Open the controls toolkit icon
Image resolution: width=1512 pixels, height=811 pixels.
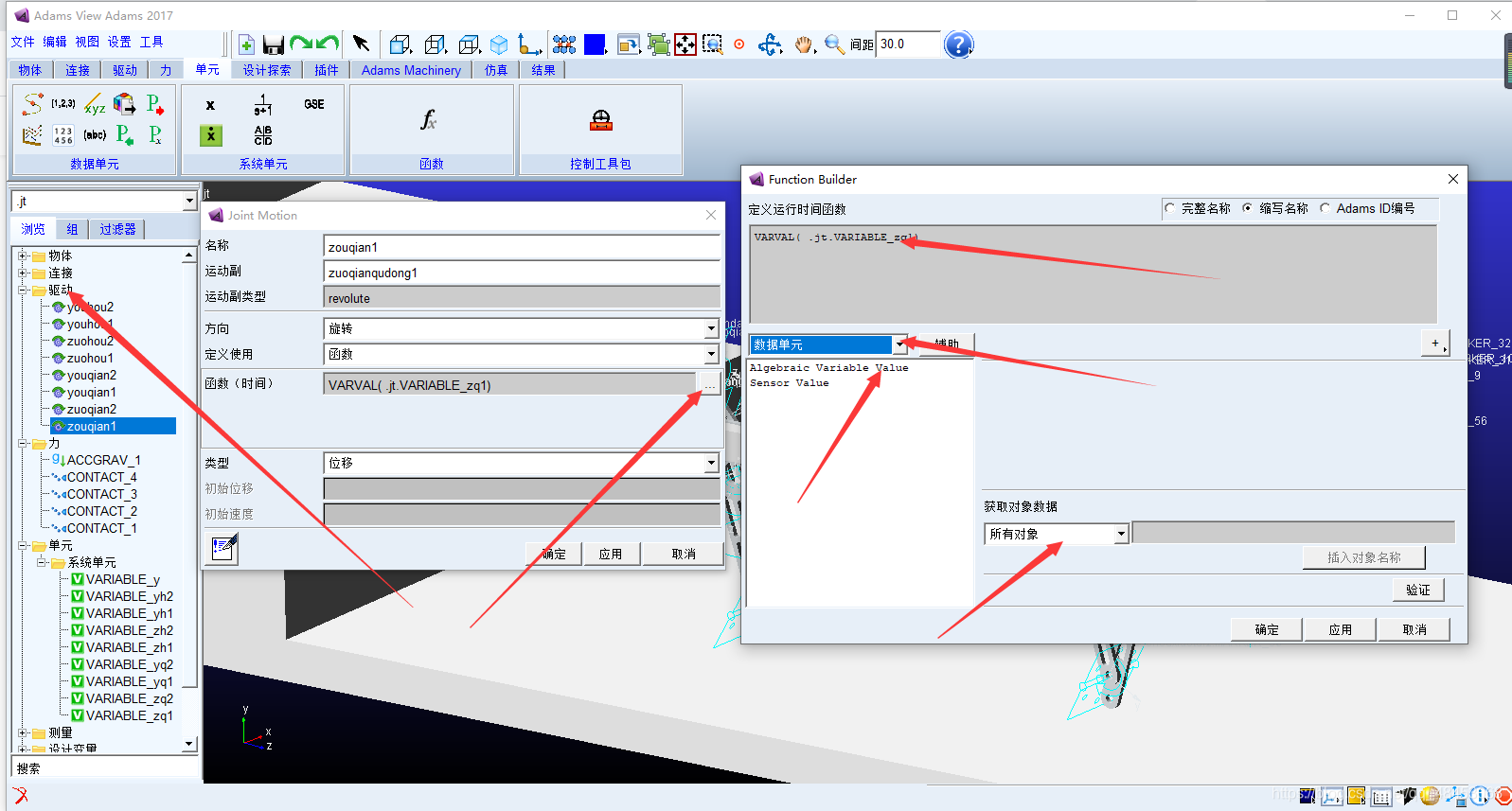(x=601, y=119)
